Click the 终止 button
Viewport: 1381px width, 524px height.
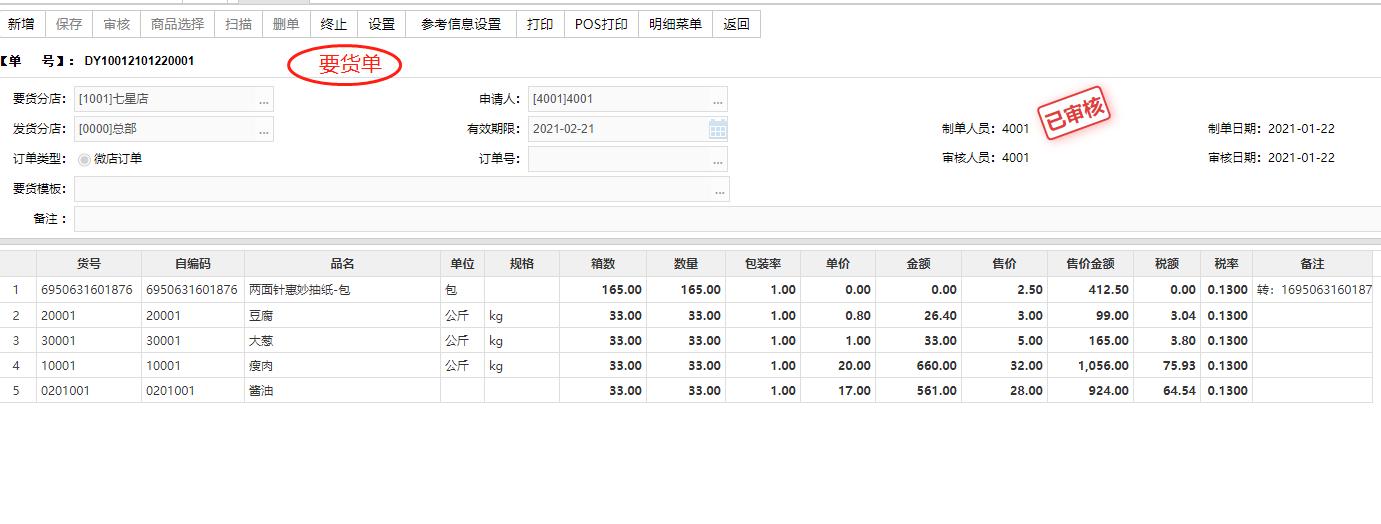(x=334, y=24)
